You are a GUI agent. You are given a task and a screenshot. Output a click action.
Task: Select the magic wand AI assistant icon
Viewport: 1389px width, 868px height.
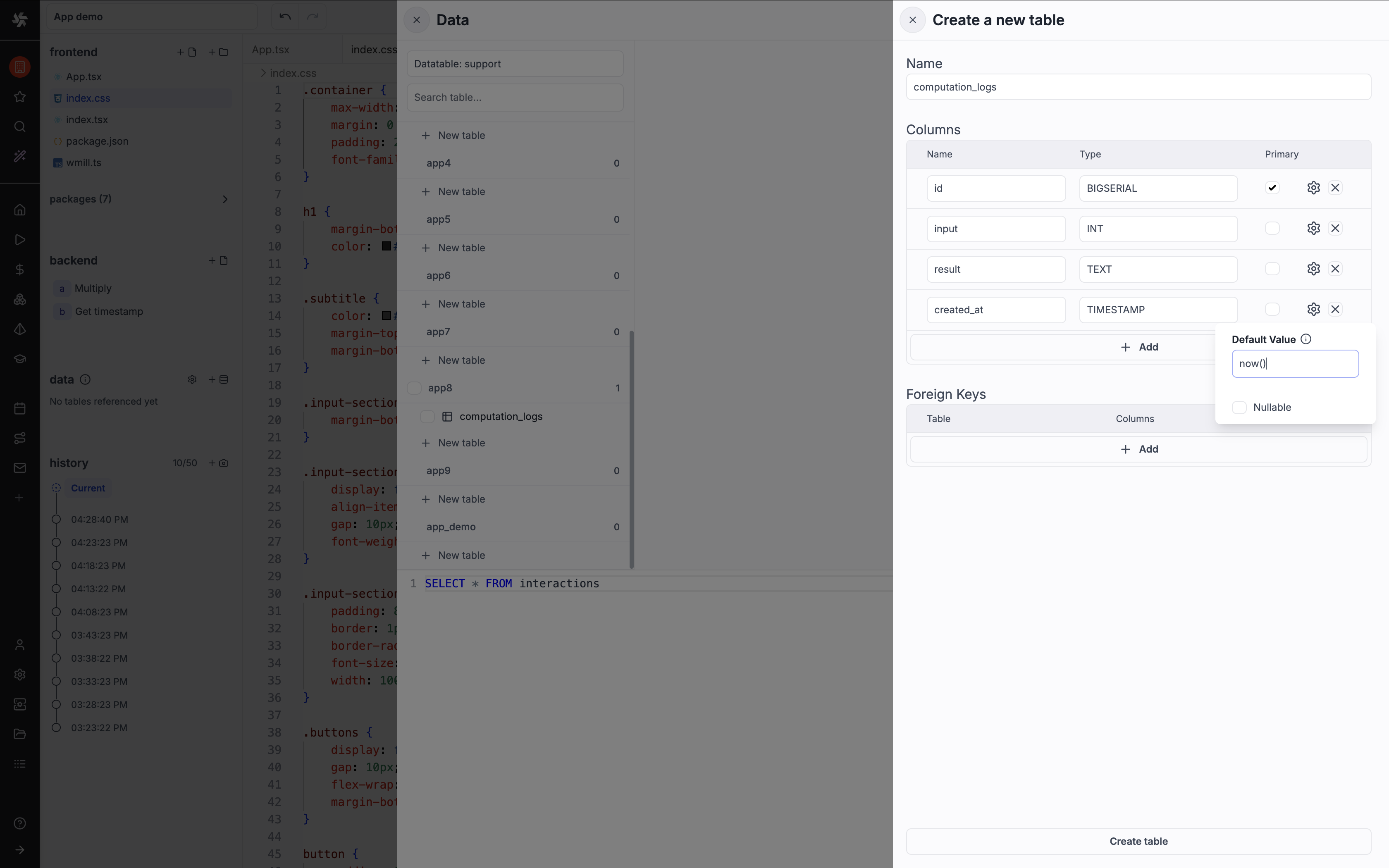tap(19, 155)
